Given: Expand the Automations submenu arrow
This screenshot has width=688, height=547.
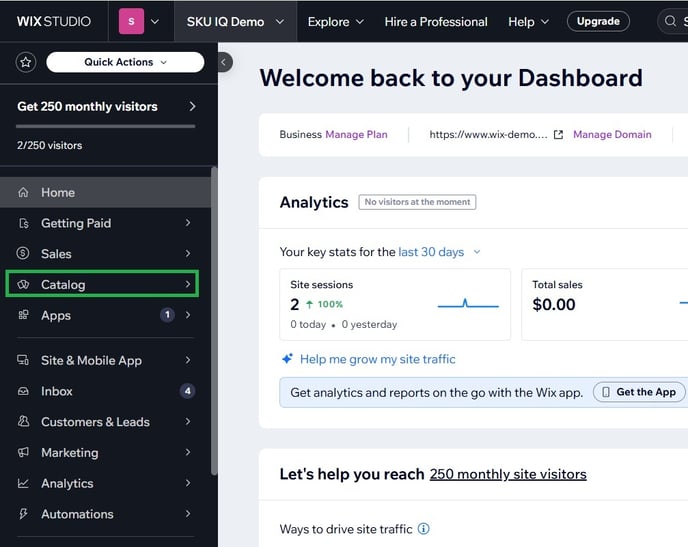Looking at the screenshot, I should tap(188, 514).
